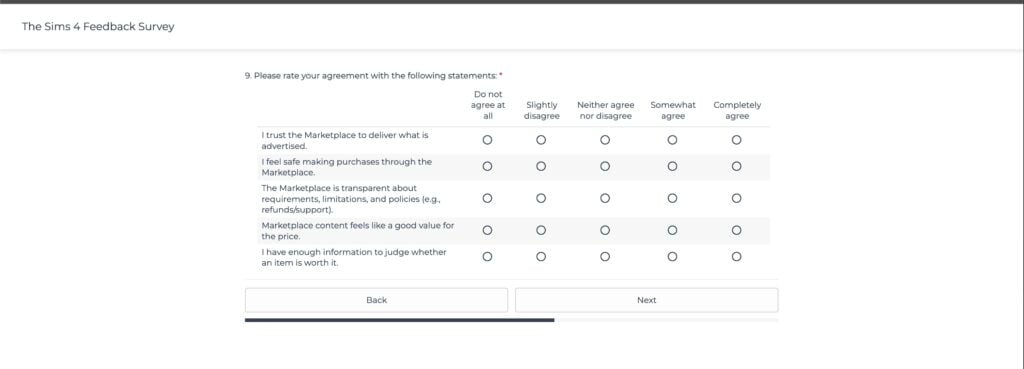Select 'Do not agree at all' for enough information
This screenshot has width=1024, height=369.
click(487, 257)
